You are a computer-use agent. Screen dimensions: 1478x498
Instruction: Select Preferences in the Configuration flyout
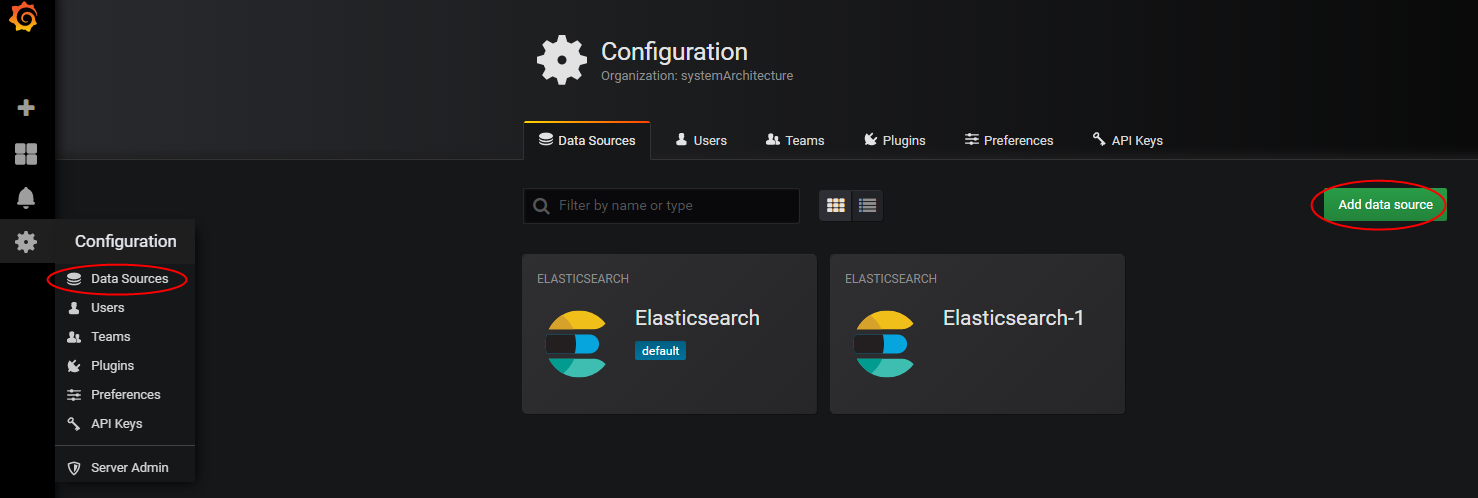click(x=125, y=395)
